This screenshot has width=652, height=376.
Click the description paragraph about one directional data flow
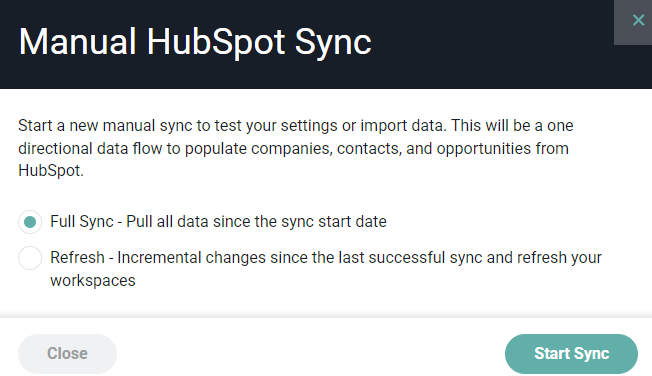[x=296, y=148]
